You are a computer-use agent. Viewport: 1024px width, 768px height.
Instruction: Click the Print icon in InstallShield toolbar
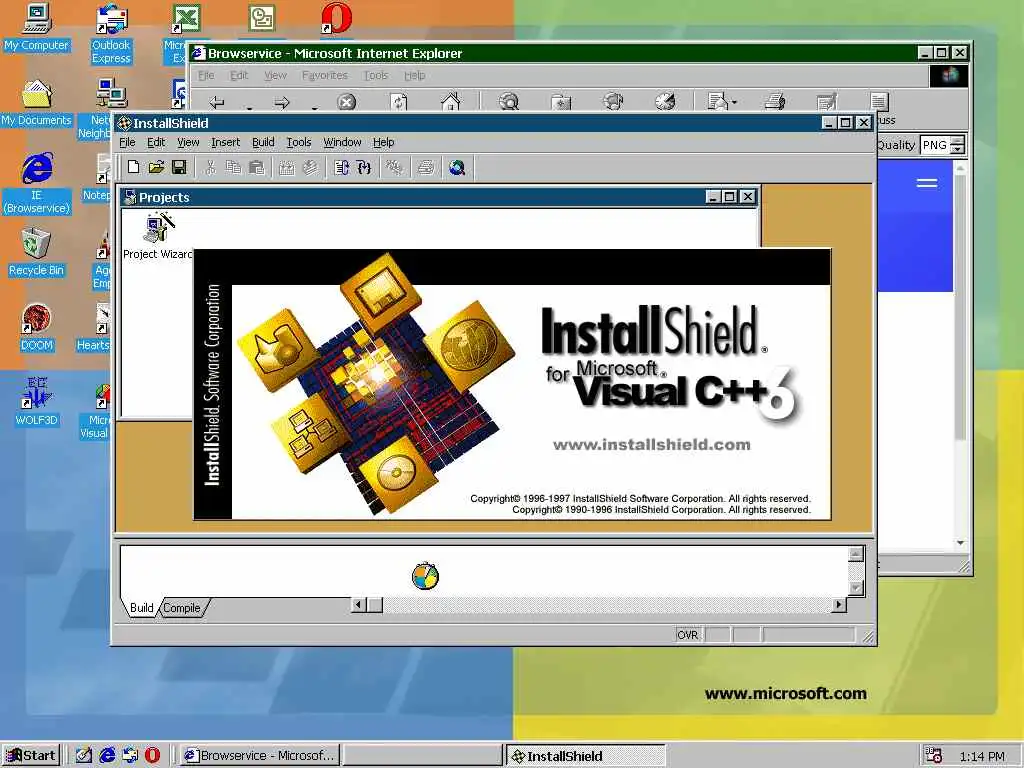pyautogui.click(x=426, y=168)
